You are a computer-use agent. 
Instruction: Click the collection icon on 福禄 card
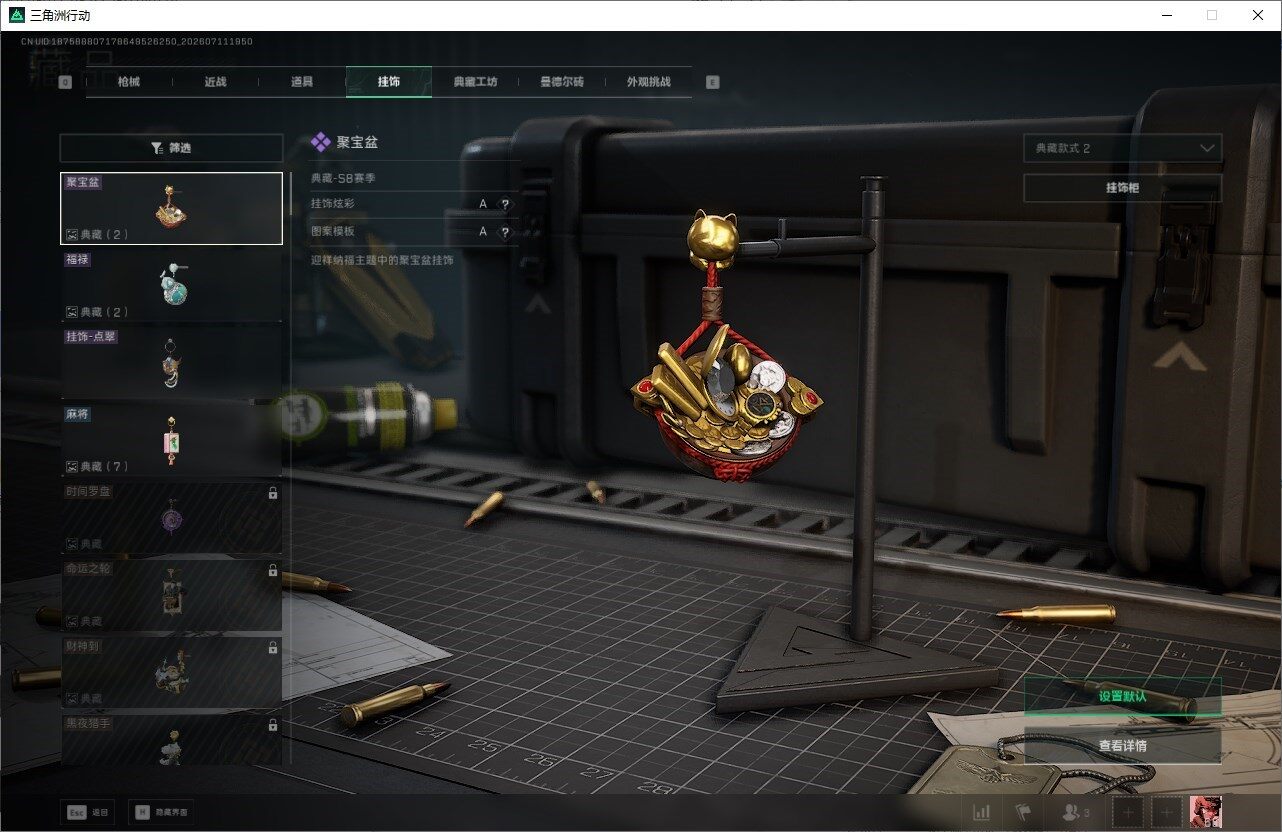pyautogui.click(x=72, y=312)
